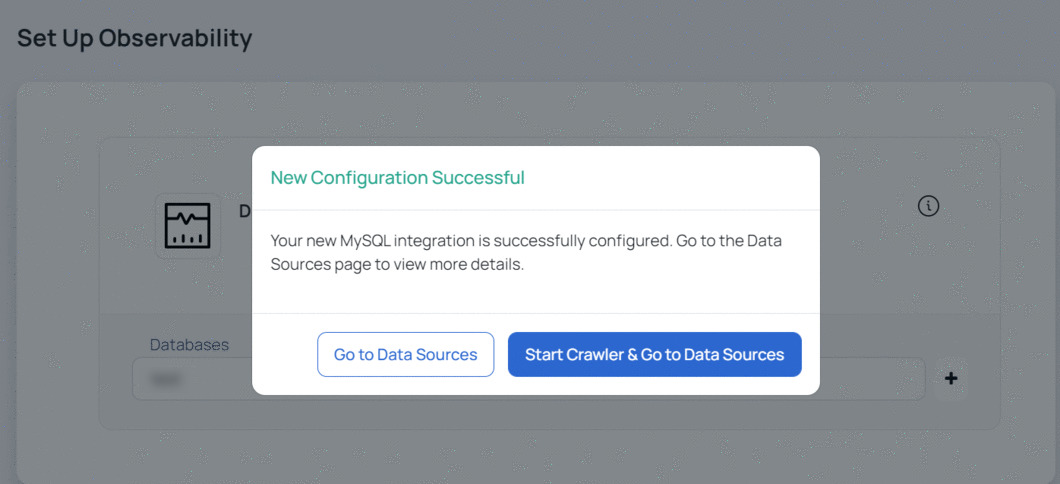
Task: Add a database with the plus icon
Action: (x=950, y=379)
